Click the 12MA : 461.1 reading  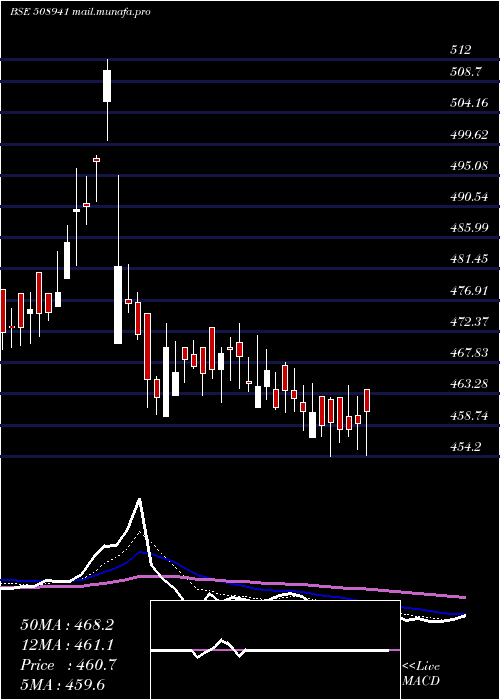tap(67, 645)
